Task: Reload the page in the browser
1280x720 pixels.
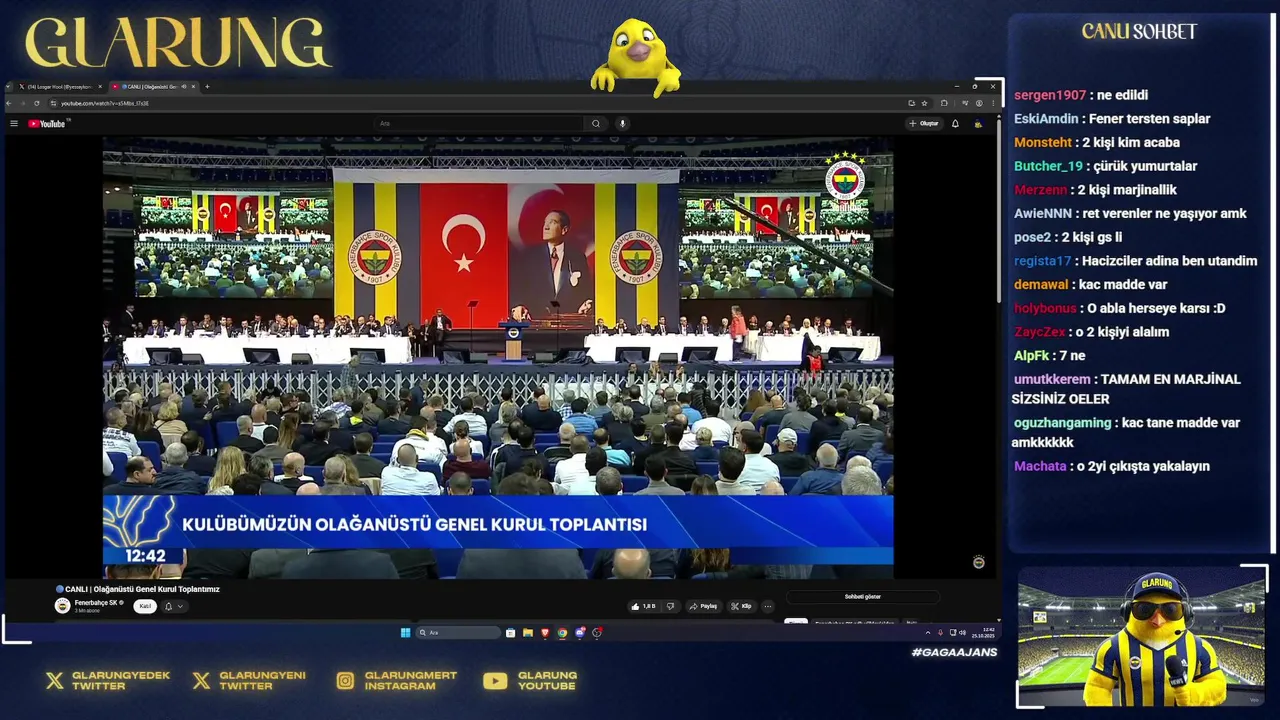Action: click(x=37, y=103)
